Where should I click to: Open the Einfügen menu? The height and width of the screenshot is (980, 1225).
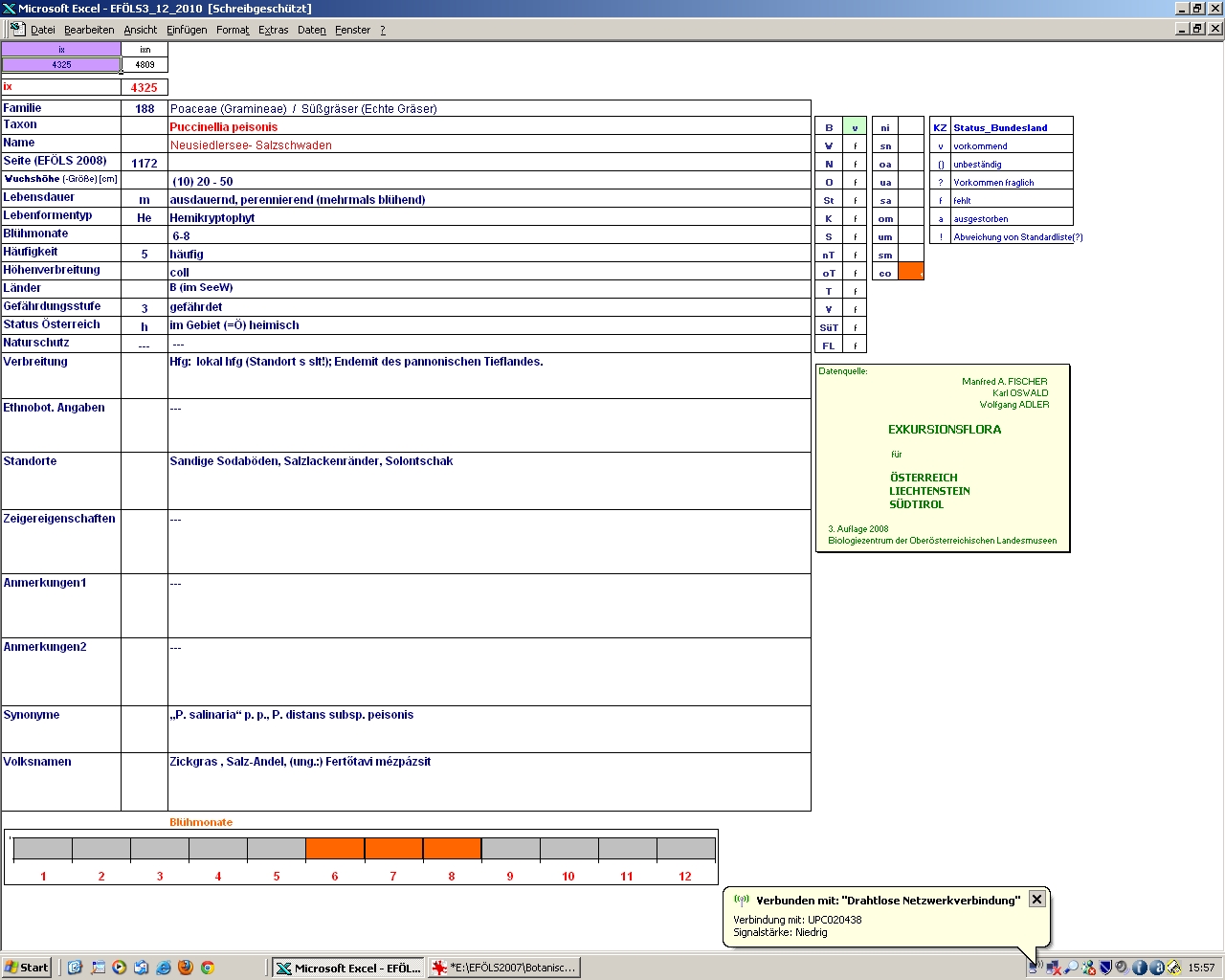point(187,30)
